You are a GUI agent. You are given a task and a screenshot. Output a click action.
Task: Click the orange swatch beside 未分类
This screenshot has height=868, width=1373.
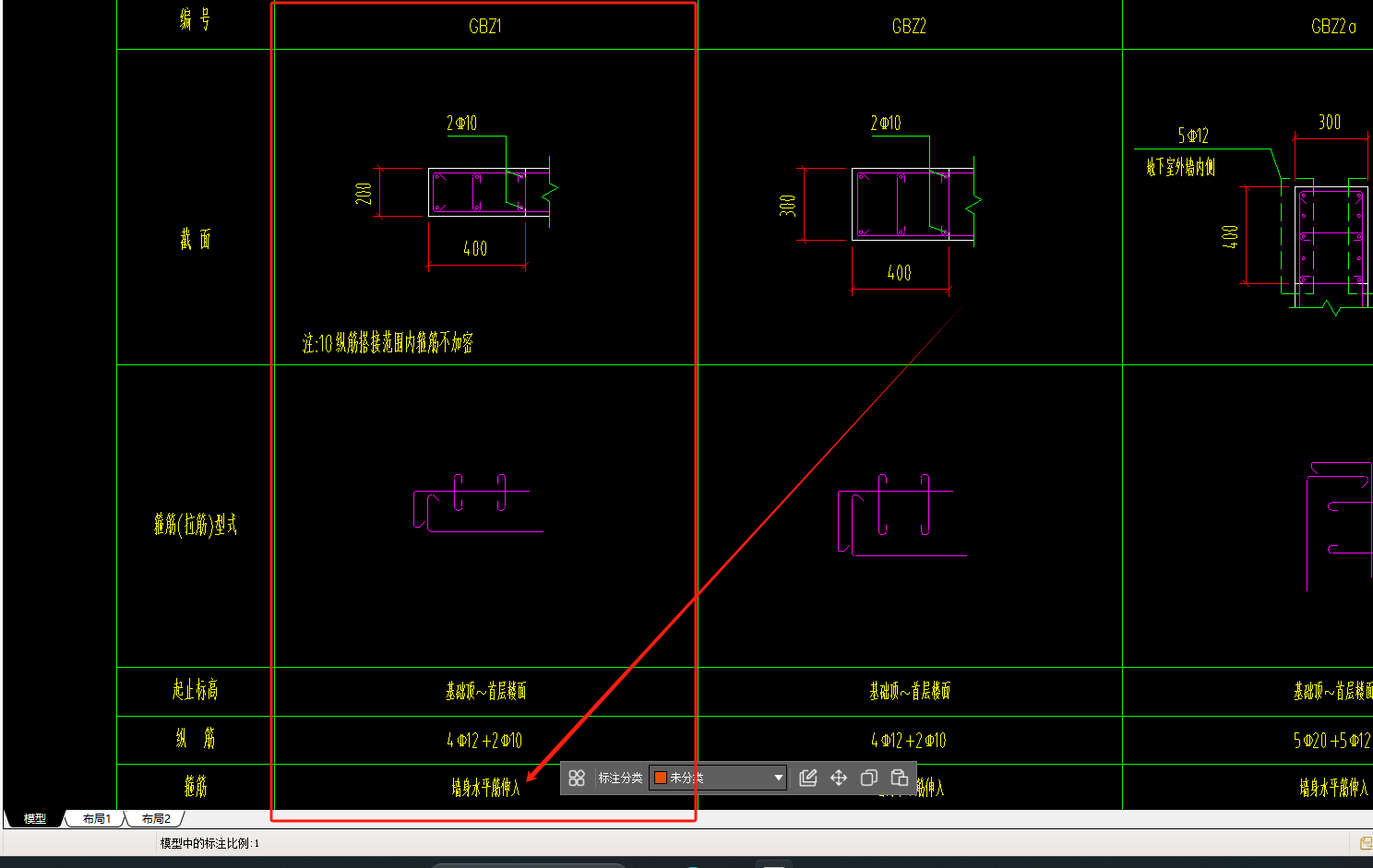(x=661, y=779)
